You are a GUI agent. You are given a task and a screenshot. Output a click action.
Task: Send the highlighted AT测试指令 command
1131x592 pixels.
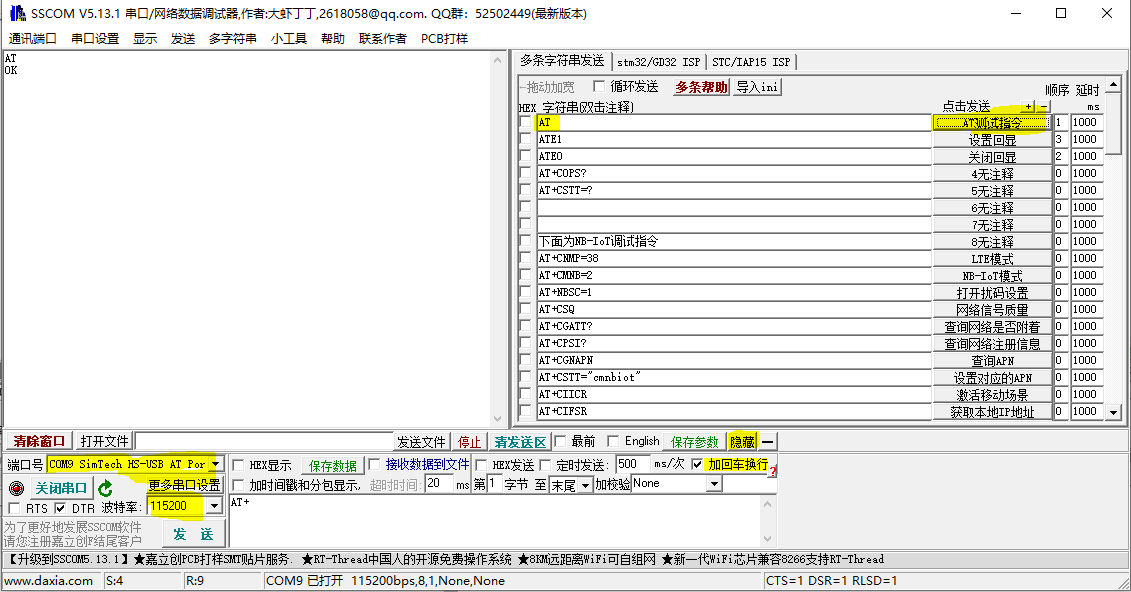(x=990, y=122)
